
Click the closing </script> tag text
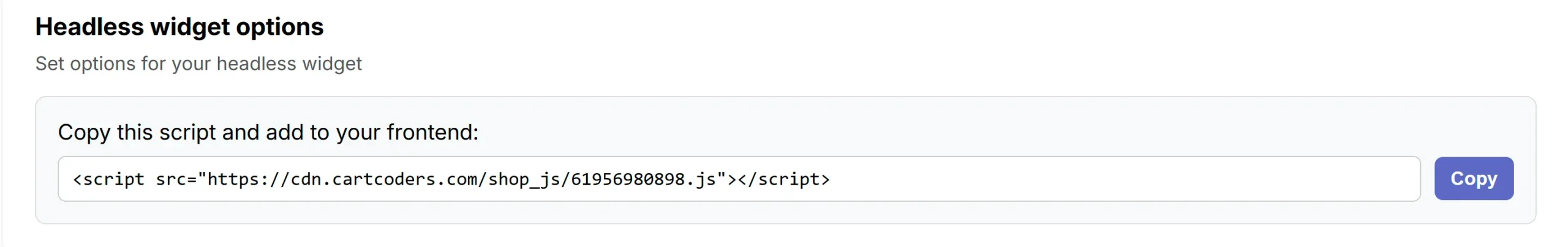coord(783,179)
